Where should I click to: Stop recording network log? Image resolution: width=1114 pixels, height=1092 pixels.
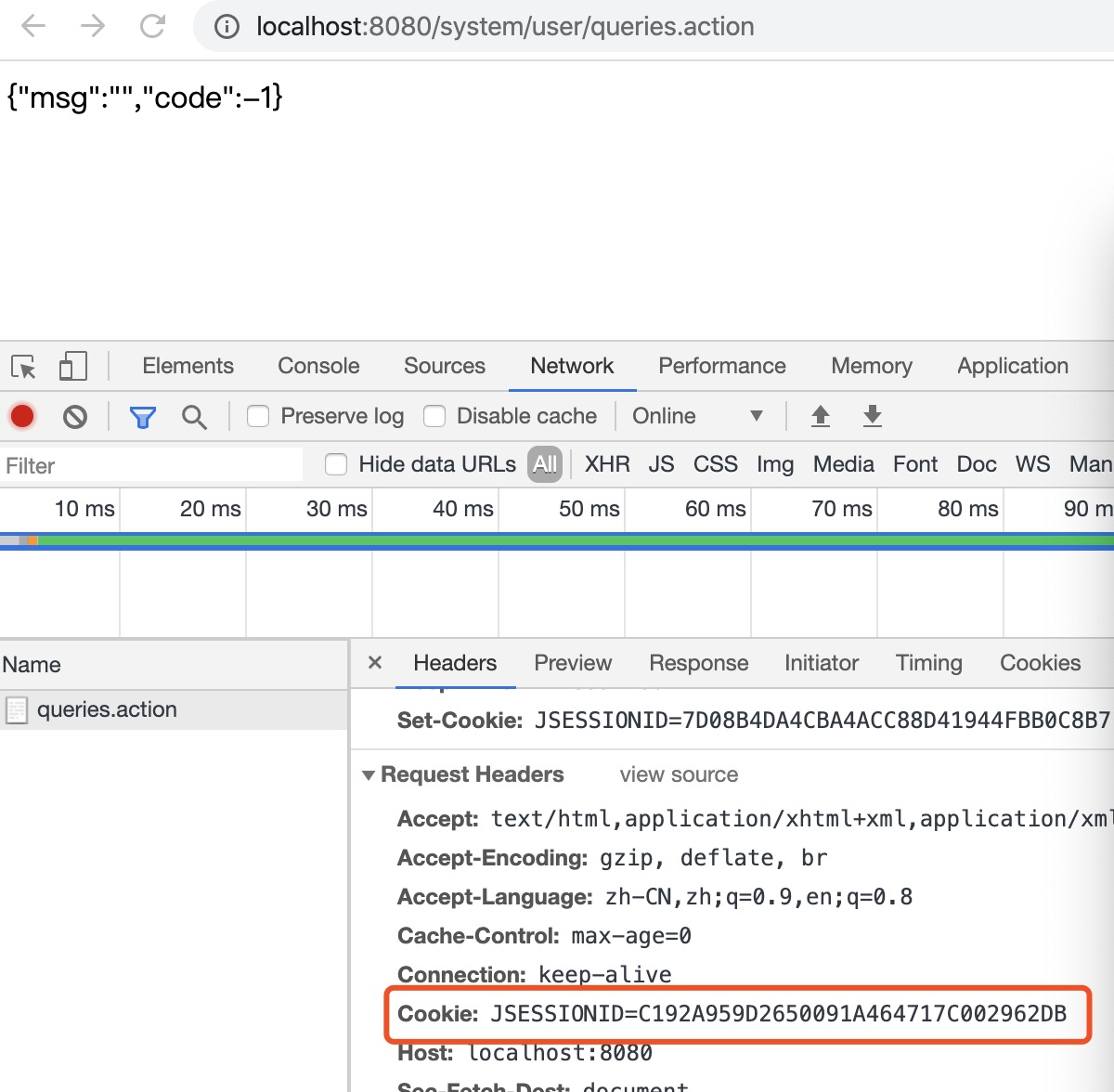click(x=22, y=416)
